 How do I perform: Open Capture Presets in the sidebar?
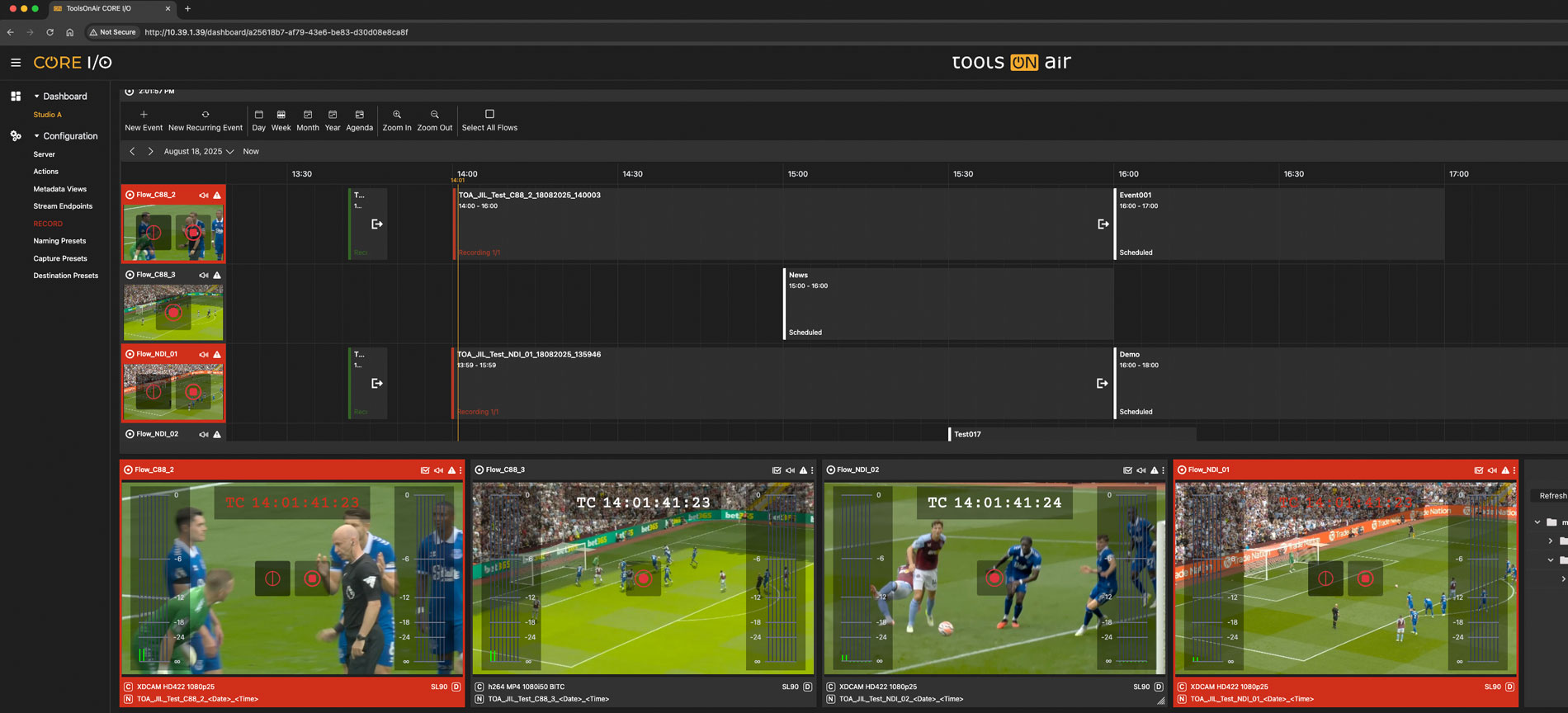pyautogui.click(x=60, y=258)
